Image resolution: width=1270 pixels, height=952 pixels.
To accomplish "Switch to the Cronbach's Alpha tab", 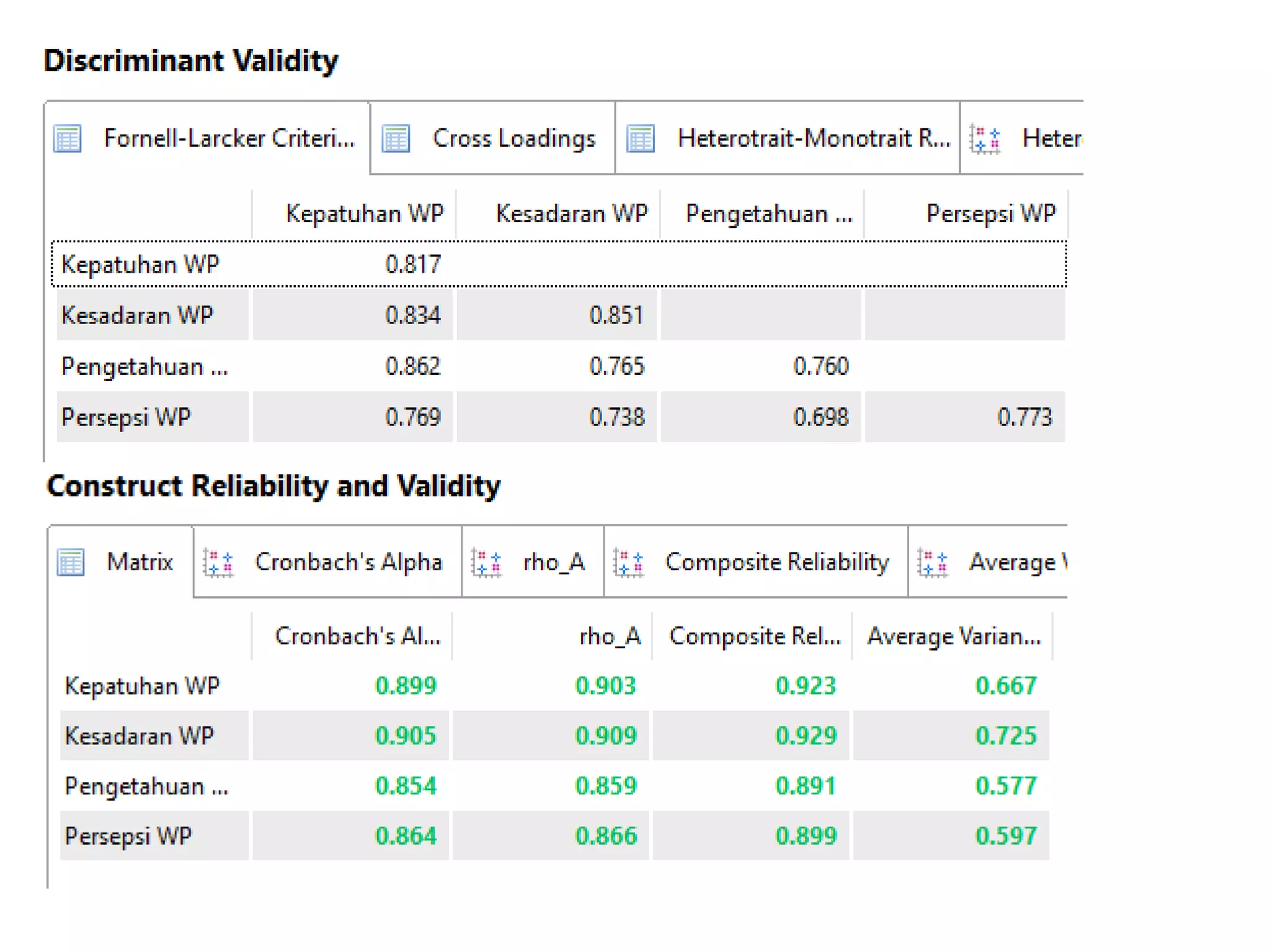I will [x=349, y=562].
